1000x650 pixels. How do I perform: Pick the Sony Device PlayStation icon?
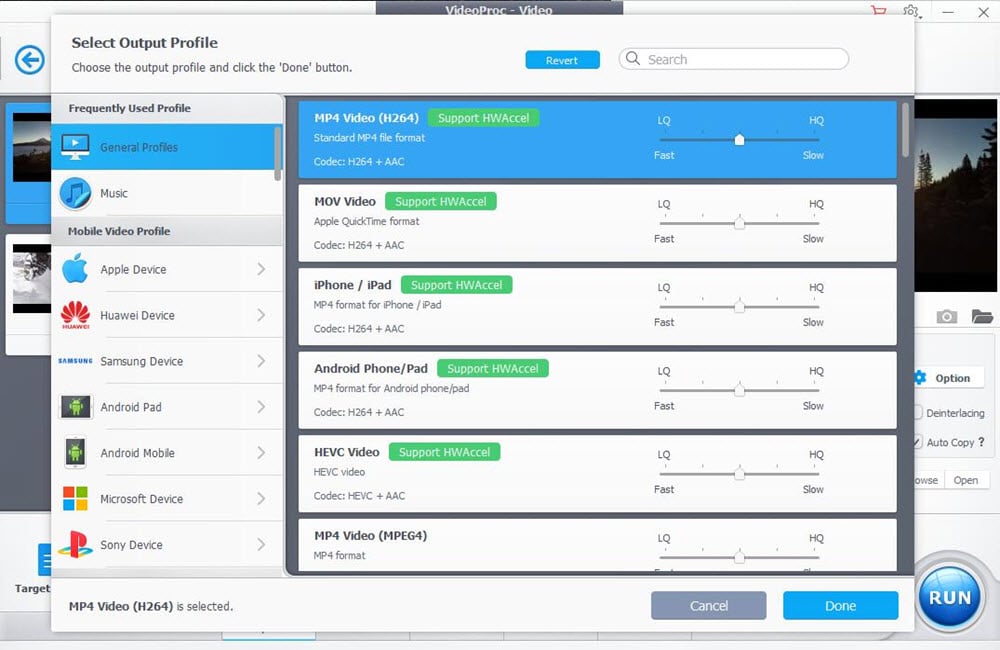[76, 545]
